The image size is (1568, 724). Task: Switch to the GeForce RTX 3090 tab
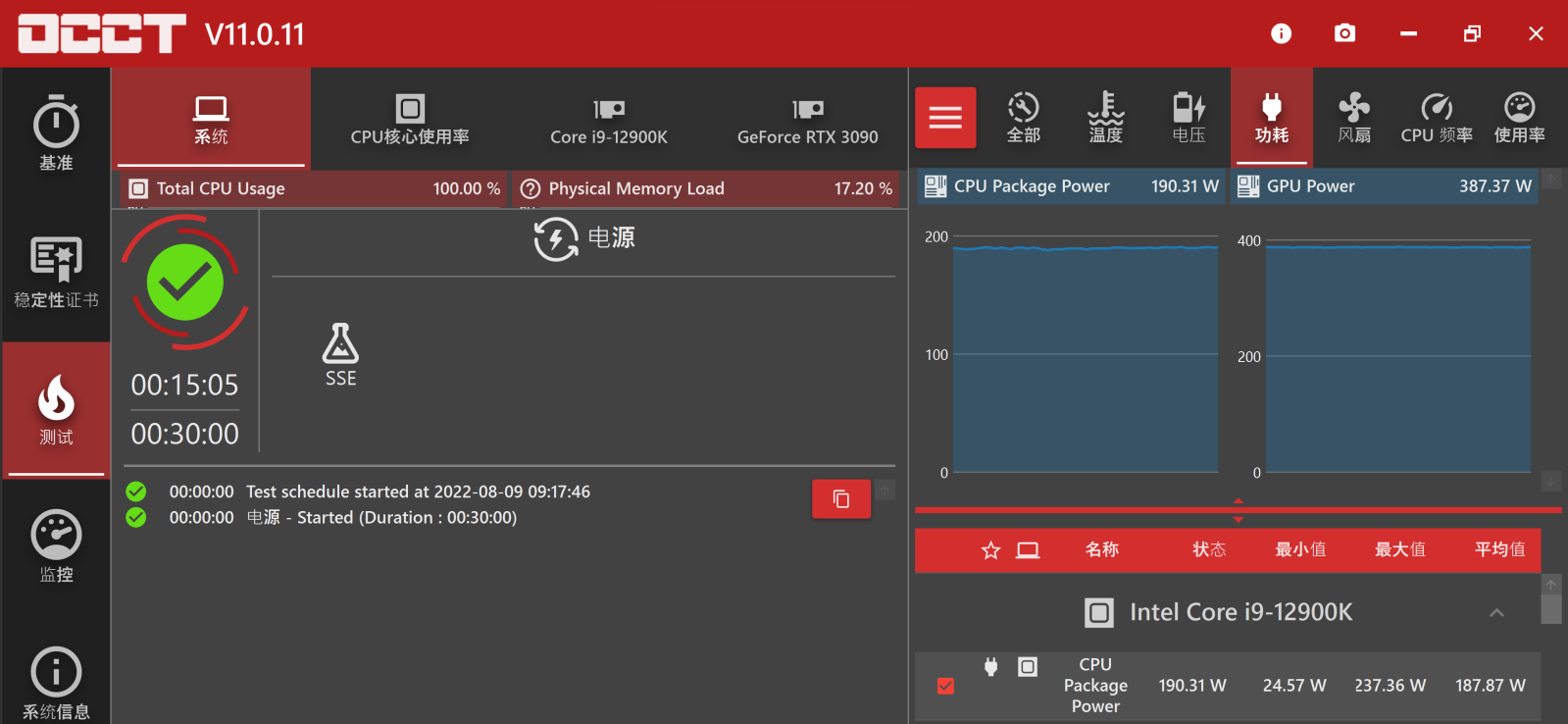[x=807, y=120]
